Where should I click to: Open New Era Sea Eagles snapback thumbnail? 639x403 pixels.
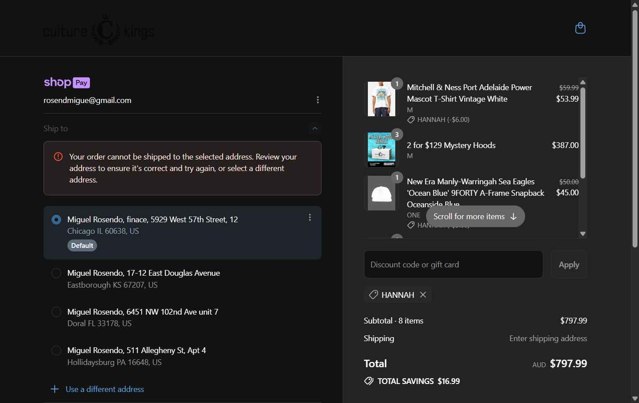pos(381,193)
